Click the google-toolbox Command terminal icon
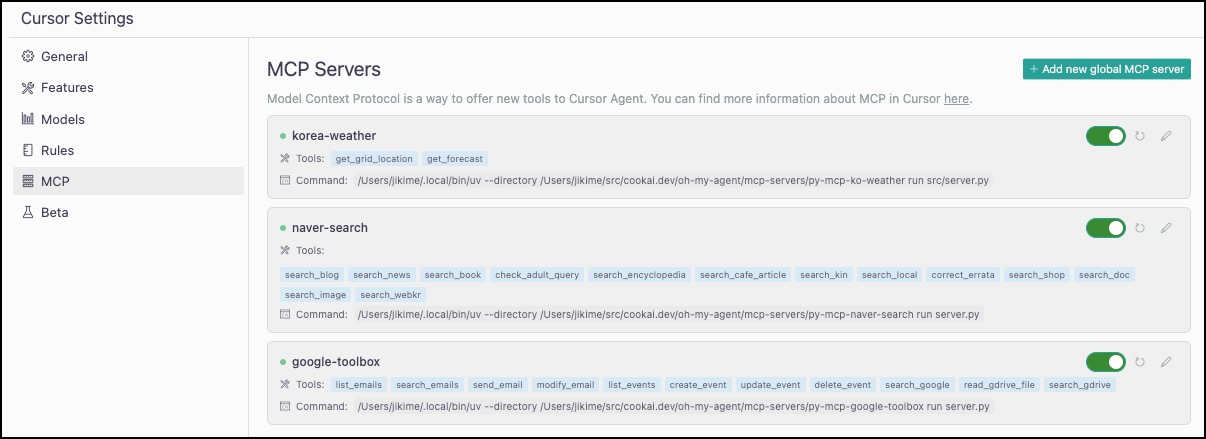Screen dimensions: 1206x439 (284, 406)
